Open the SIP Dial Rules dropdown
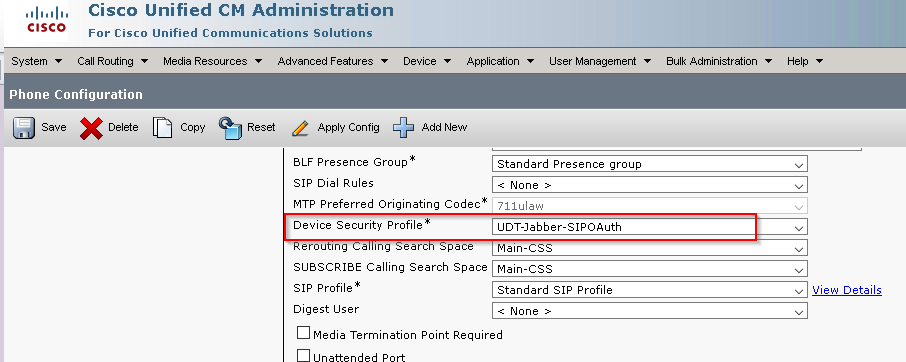The height and width of the screenshot is (362, 906). (649, 185)
